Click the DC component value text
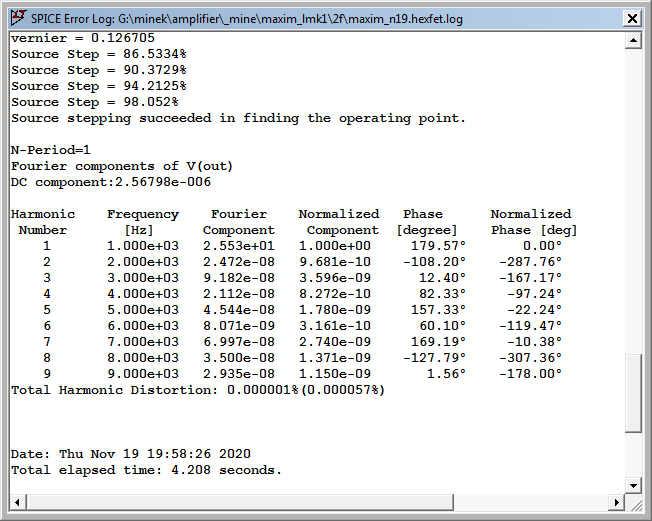The image size is (652, 521). (x=163, y=182)
